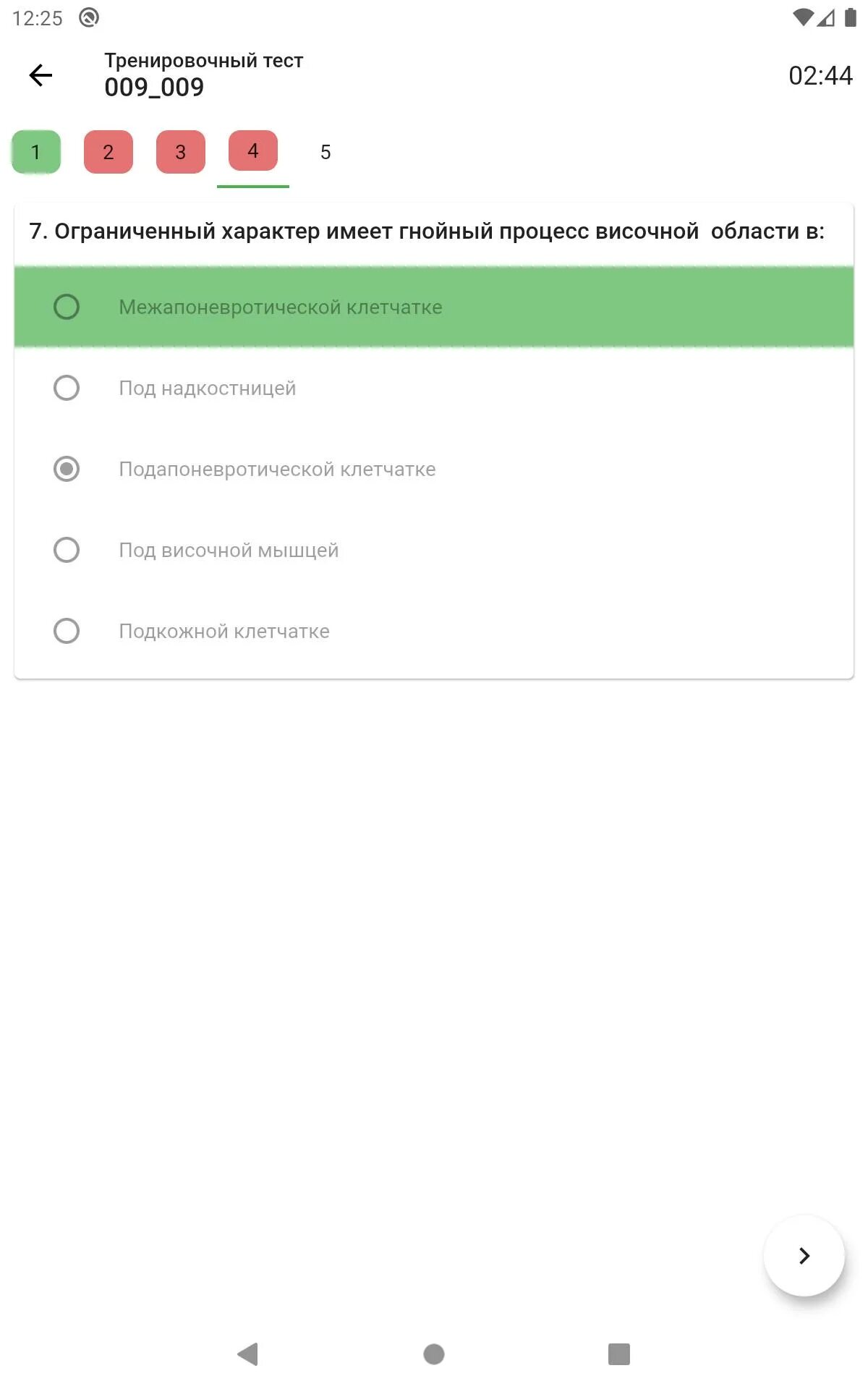Tap the currently active question 4 tab
The height and width of the screenshot is (1389, 868).
(x=253, y=151)
